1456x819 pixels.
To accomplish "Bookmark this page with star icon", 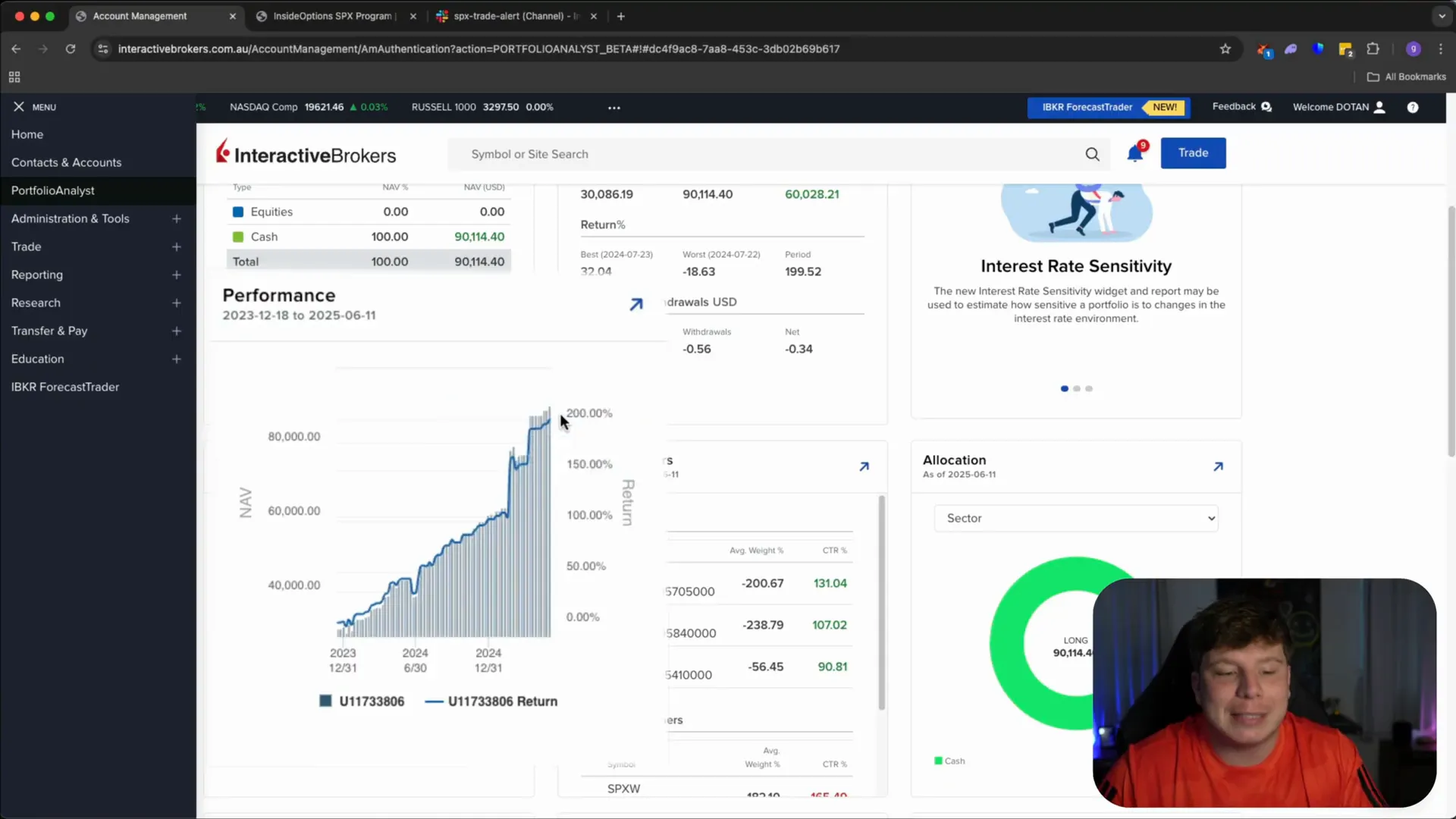I will click(x=1225, y=49).
